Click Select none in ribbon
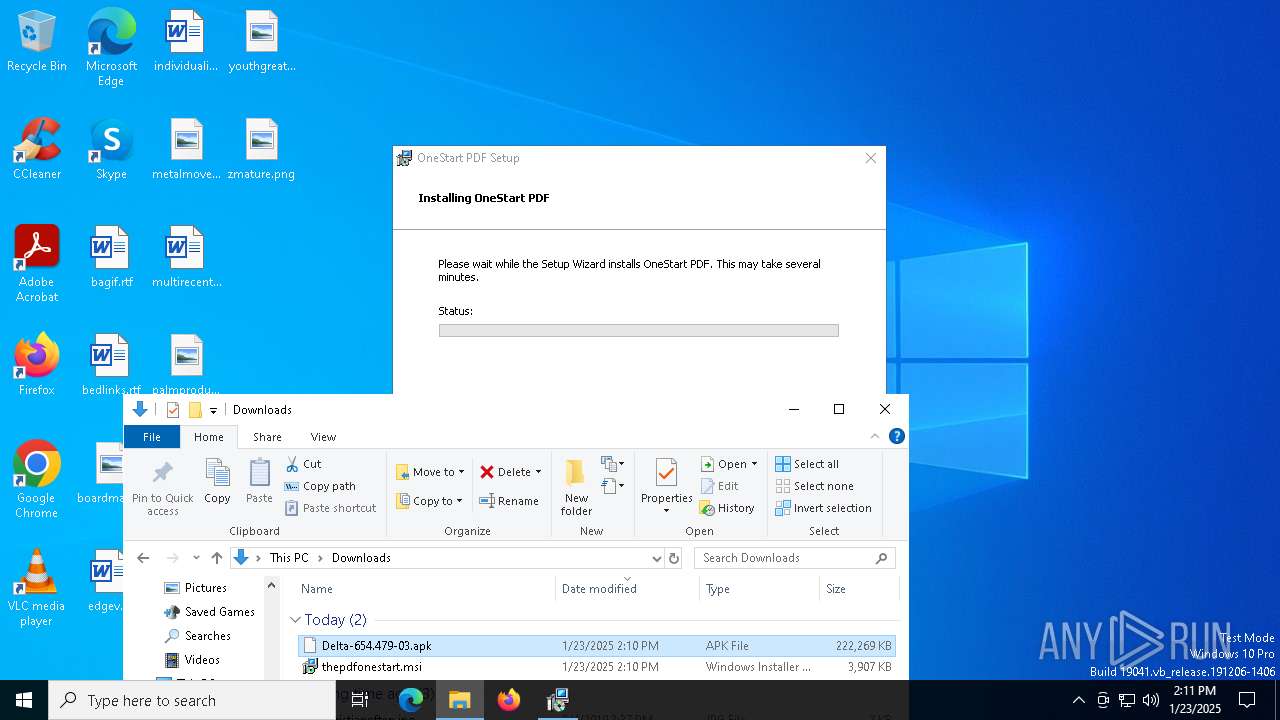 (x=814, y=486)
